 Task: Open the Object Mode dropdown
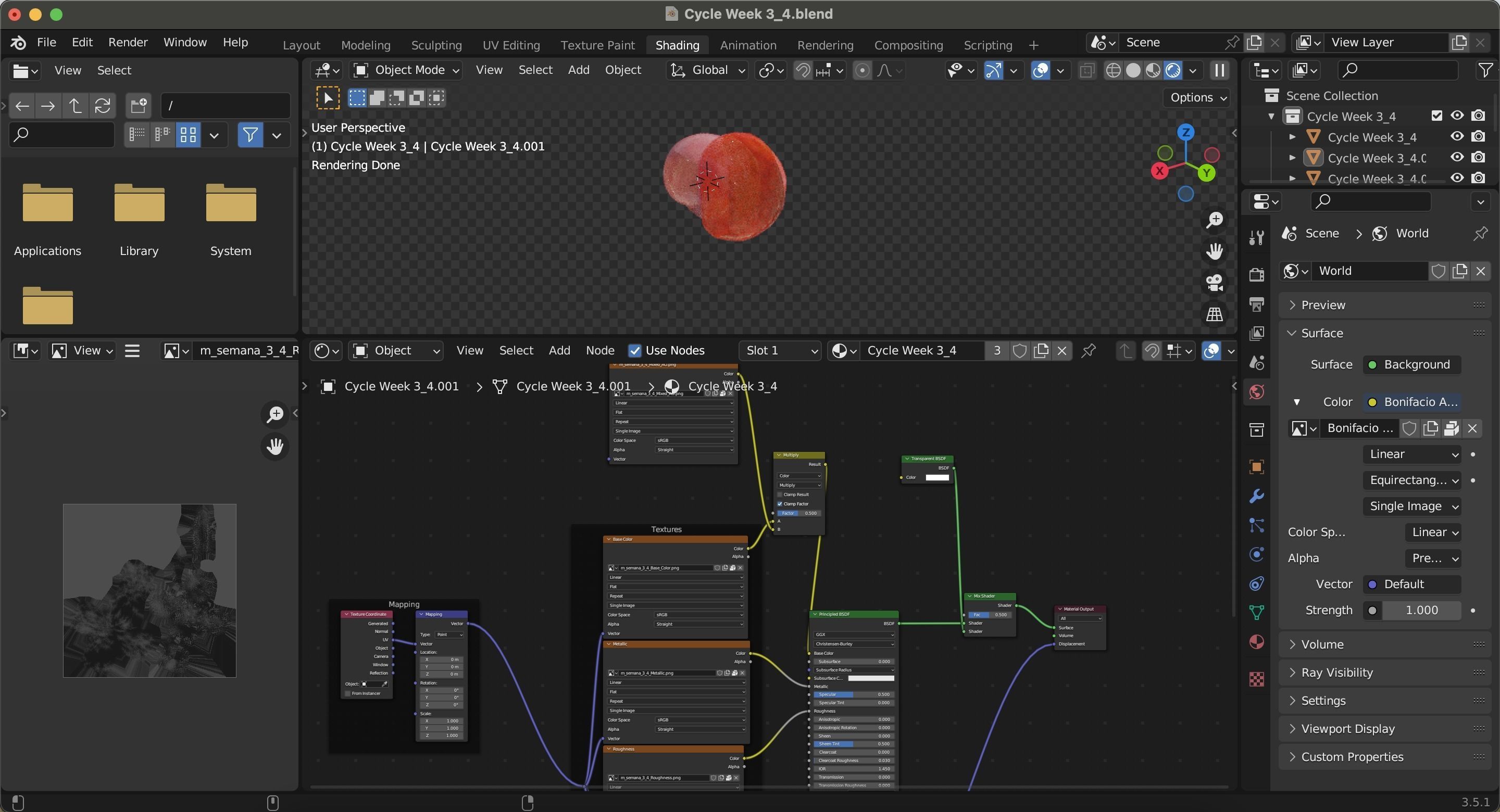point(407,70)
